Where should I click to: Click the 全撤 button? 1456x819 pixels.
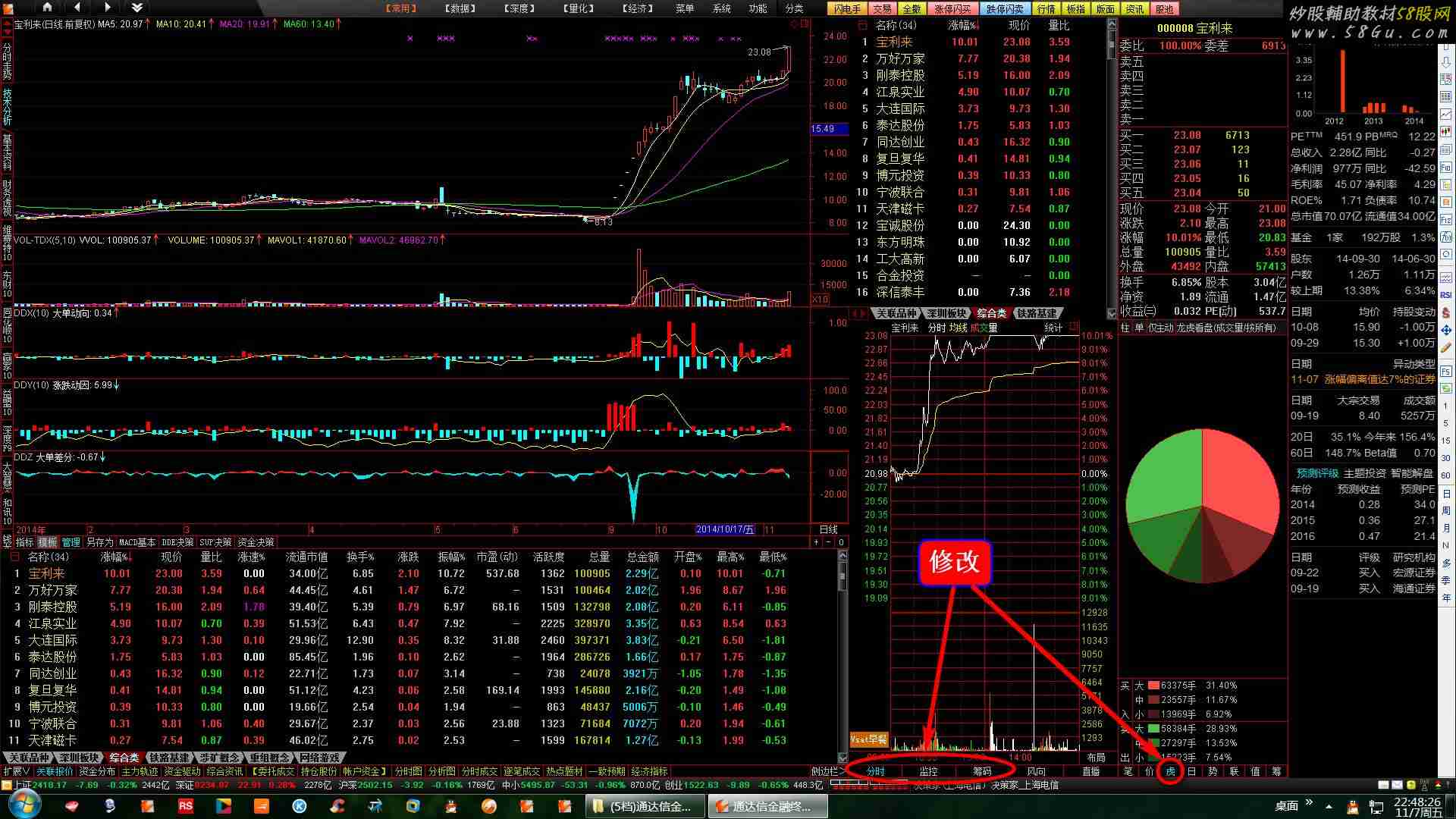[x=912, y=9]
